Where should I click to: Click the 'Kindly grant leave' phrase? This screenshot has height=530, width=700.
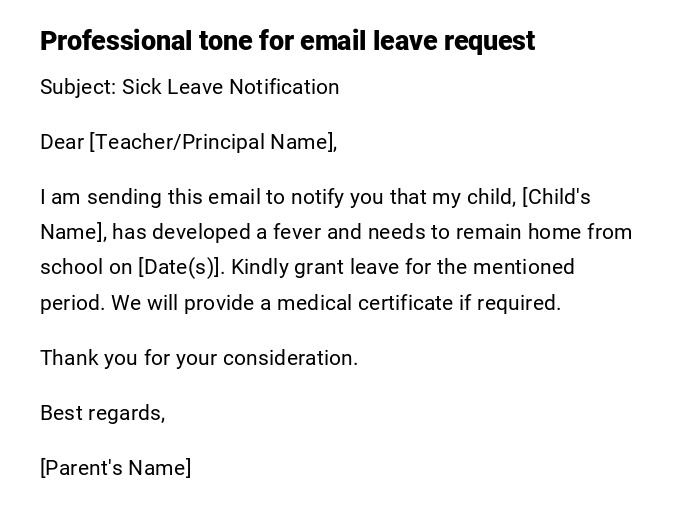[318, 267]
